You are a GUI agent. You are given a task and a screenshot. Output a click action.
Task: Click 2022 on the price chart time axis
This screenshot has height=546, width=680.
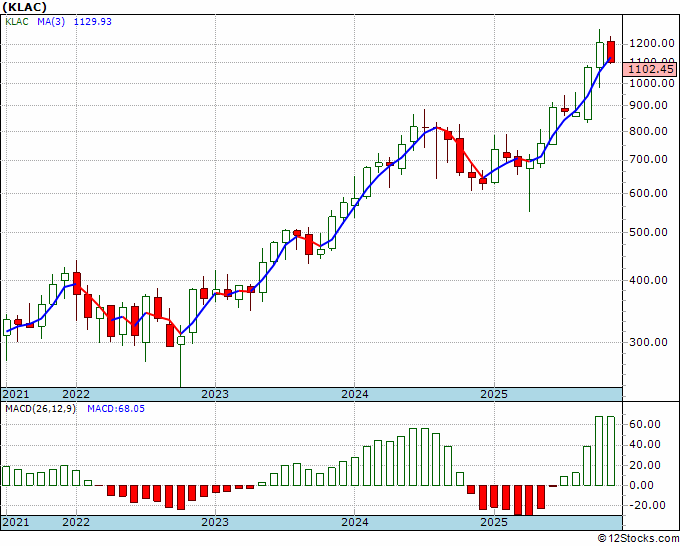click(76, 394)
